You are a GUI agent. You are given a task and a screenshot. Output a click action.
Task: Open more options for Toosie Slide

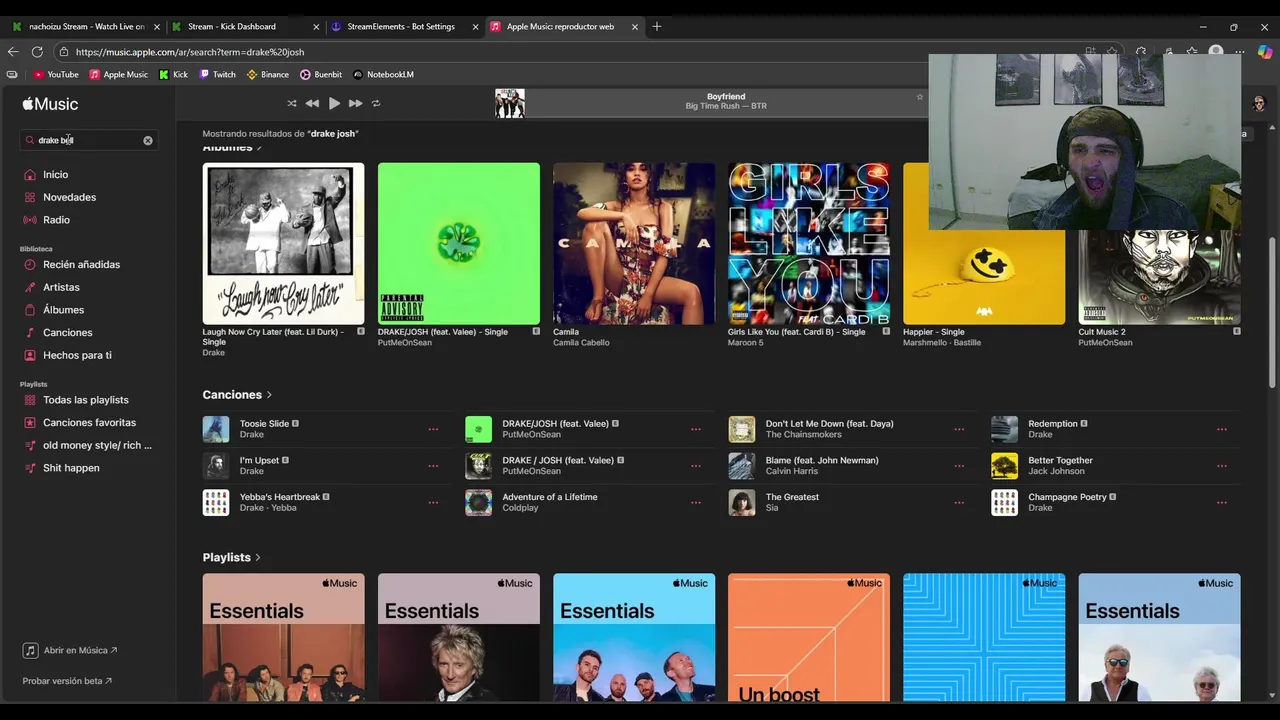[x=433, y=429]
